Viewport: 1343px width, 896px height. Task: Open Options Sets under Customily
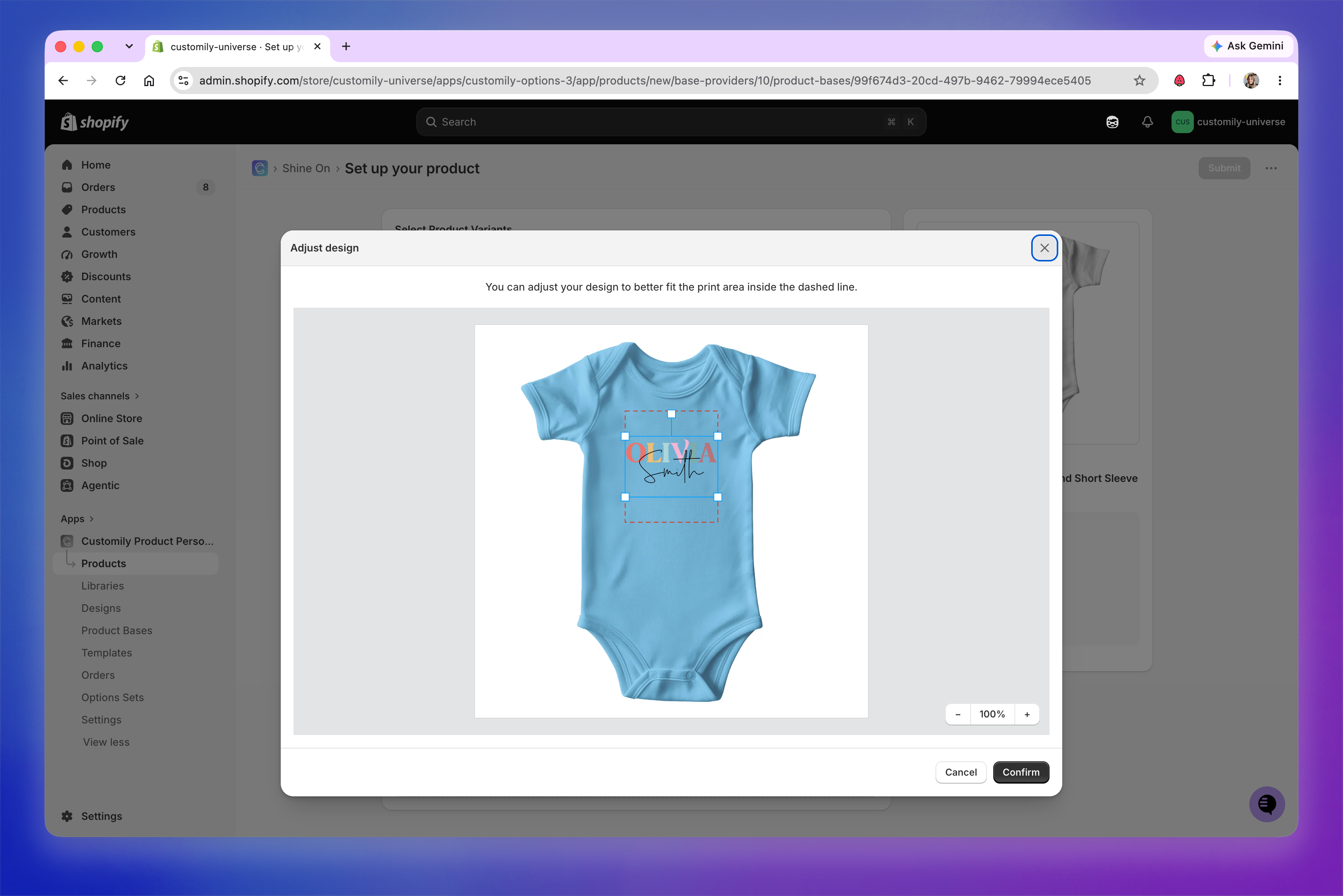pyautogui.click(x=112, y=697)
